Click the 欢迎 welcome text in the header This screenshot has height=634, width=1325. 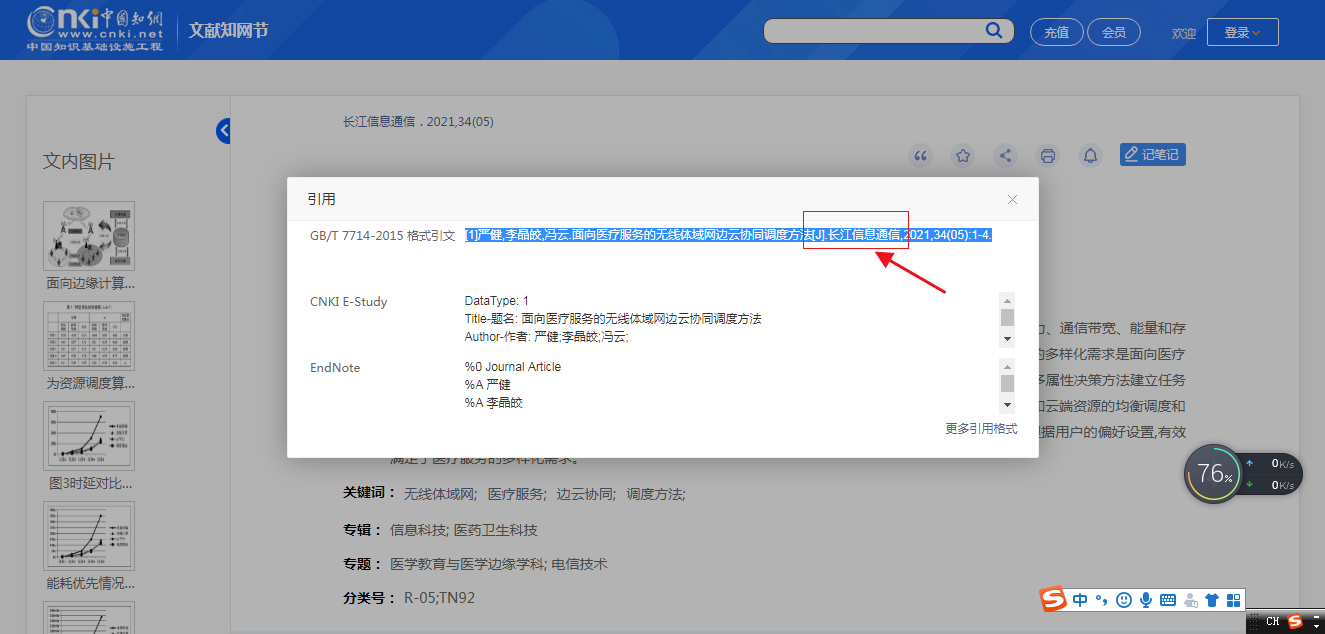point(1184,33)
